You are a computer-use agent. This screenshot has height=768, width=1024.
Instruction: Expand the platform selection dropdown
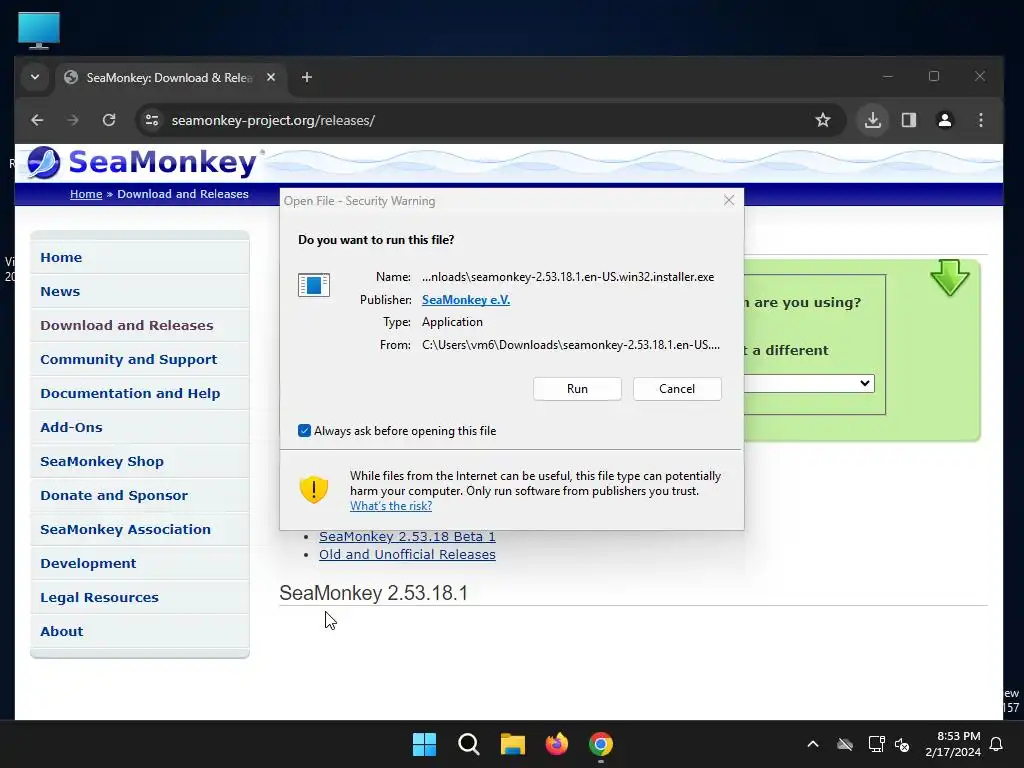pos(808,383)
